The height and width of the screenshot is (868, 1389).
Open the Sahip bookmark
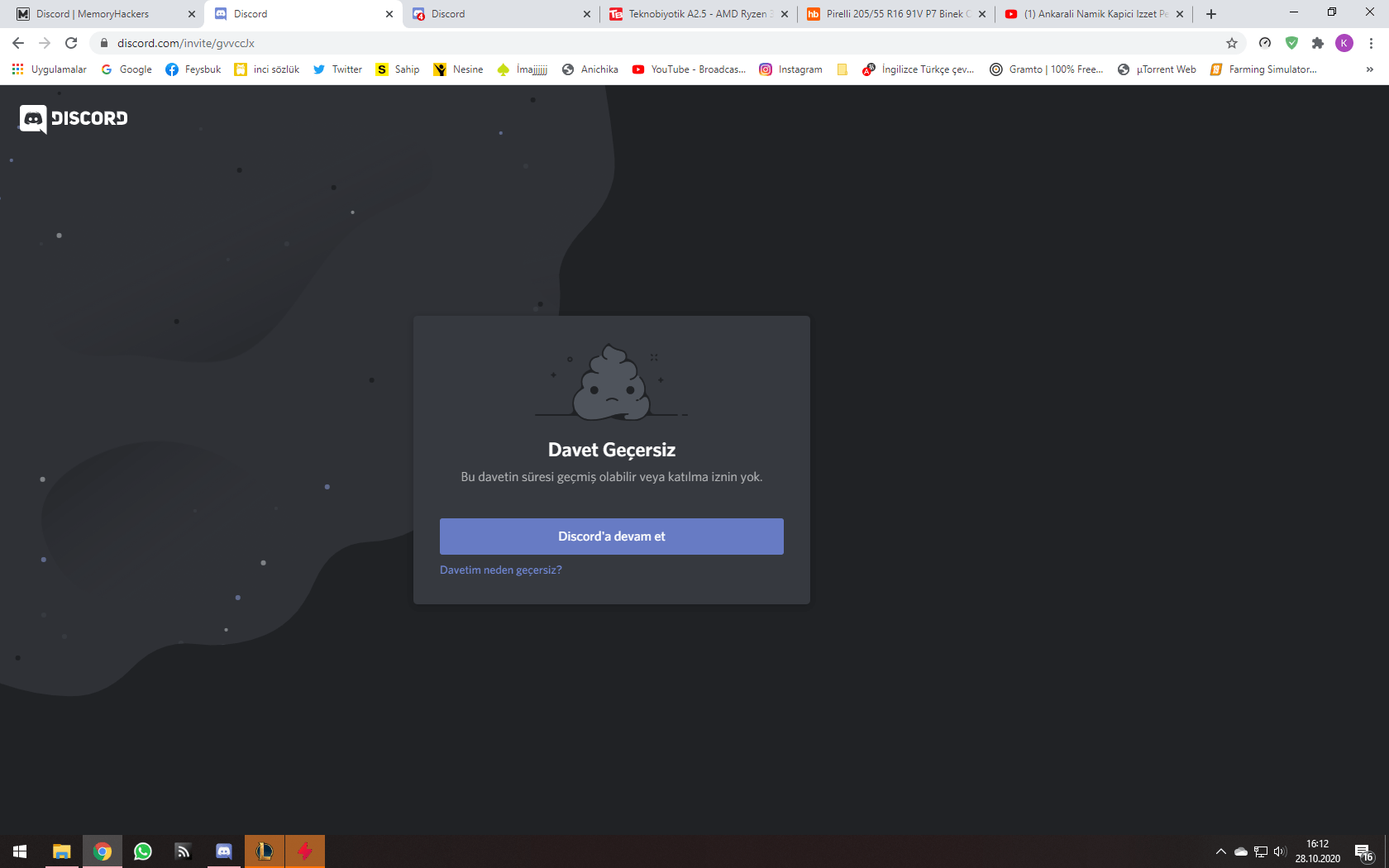tap(398, 69)
